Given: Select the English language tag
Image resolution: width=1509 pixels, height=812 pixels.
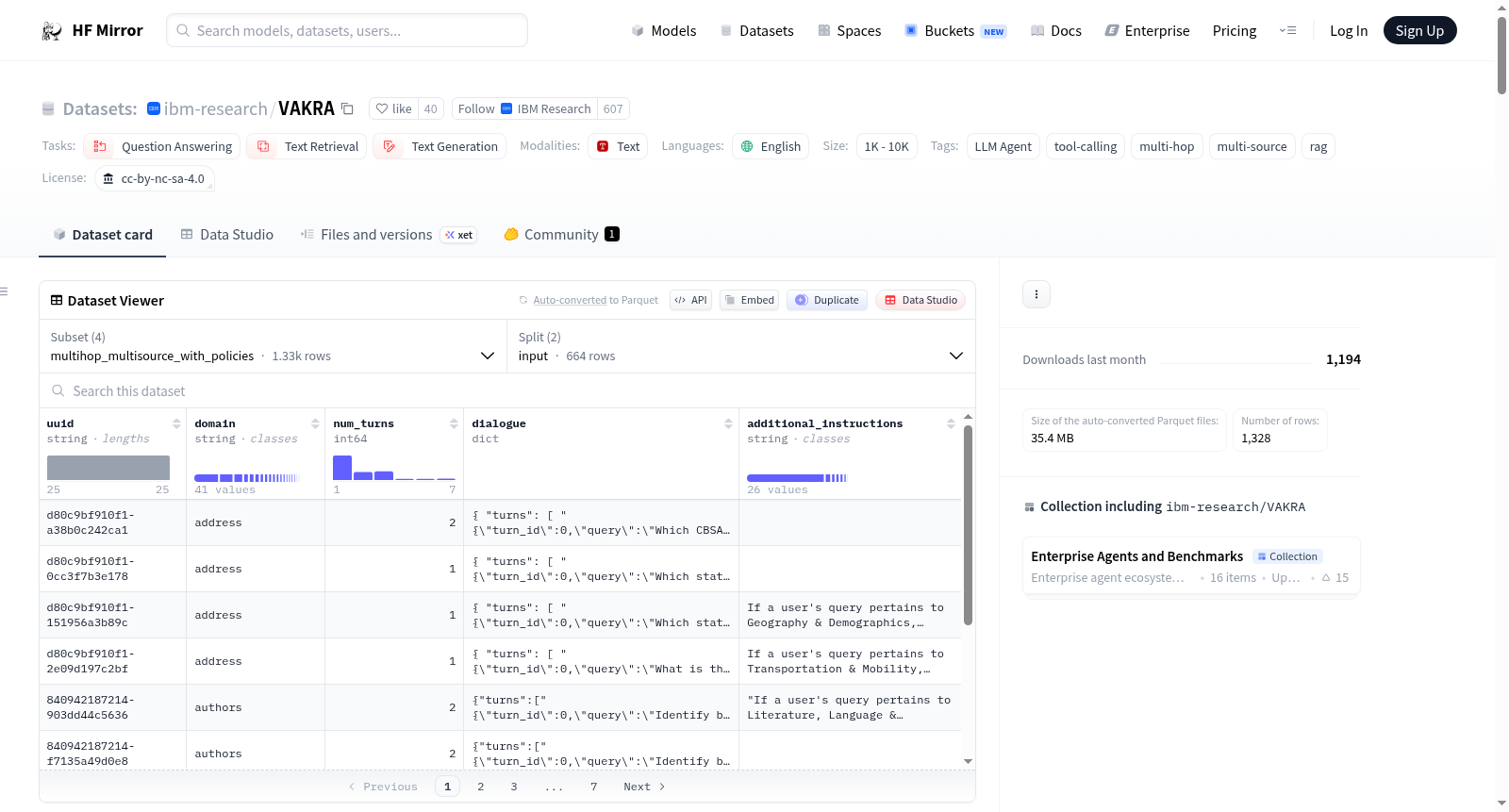Looking at the screenshot, I should (x=771, y=146).
